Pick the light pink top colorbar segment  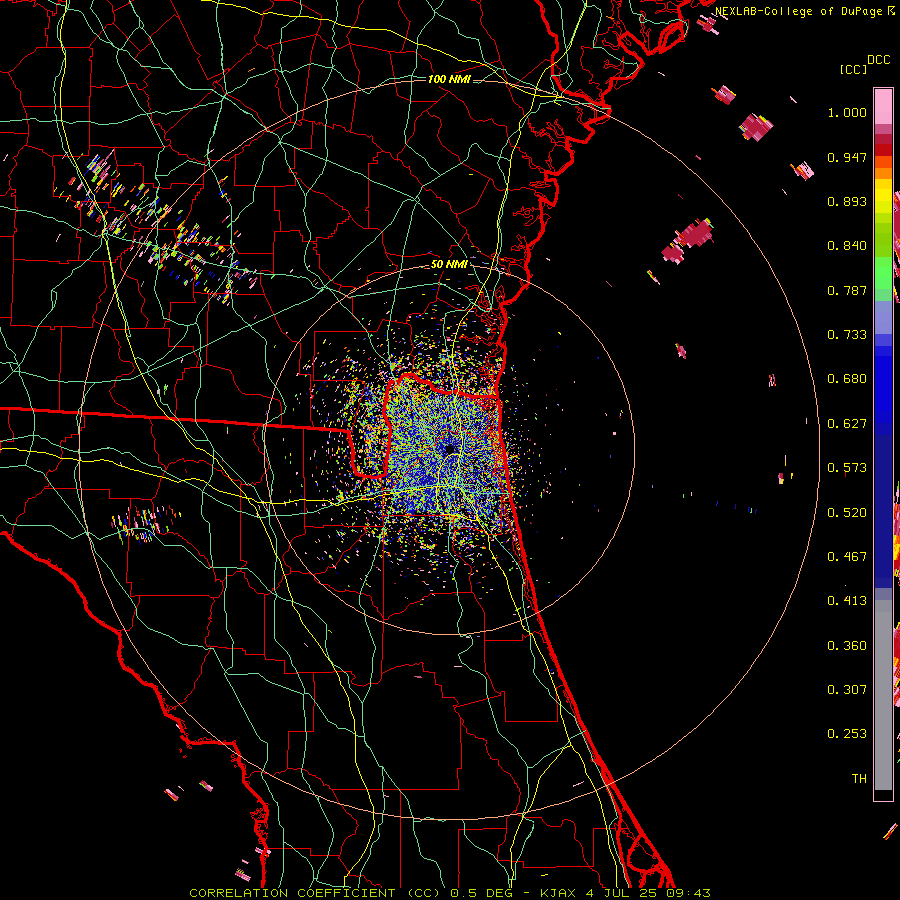883,107
